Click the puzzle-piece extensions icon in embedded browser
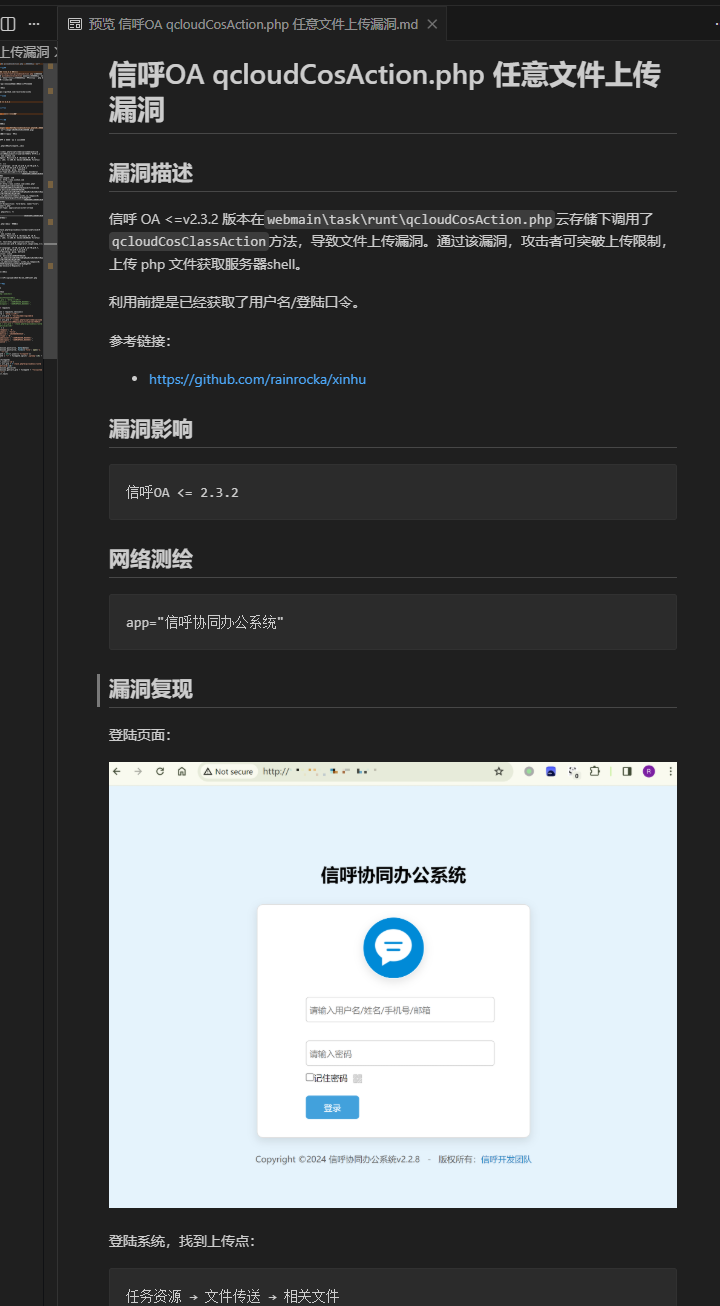Image resolution: width=720 pixels, height=1306 pixels. point(596,772)
